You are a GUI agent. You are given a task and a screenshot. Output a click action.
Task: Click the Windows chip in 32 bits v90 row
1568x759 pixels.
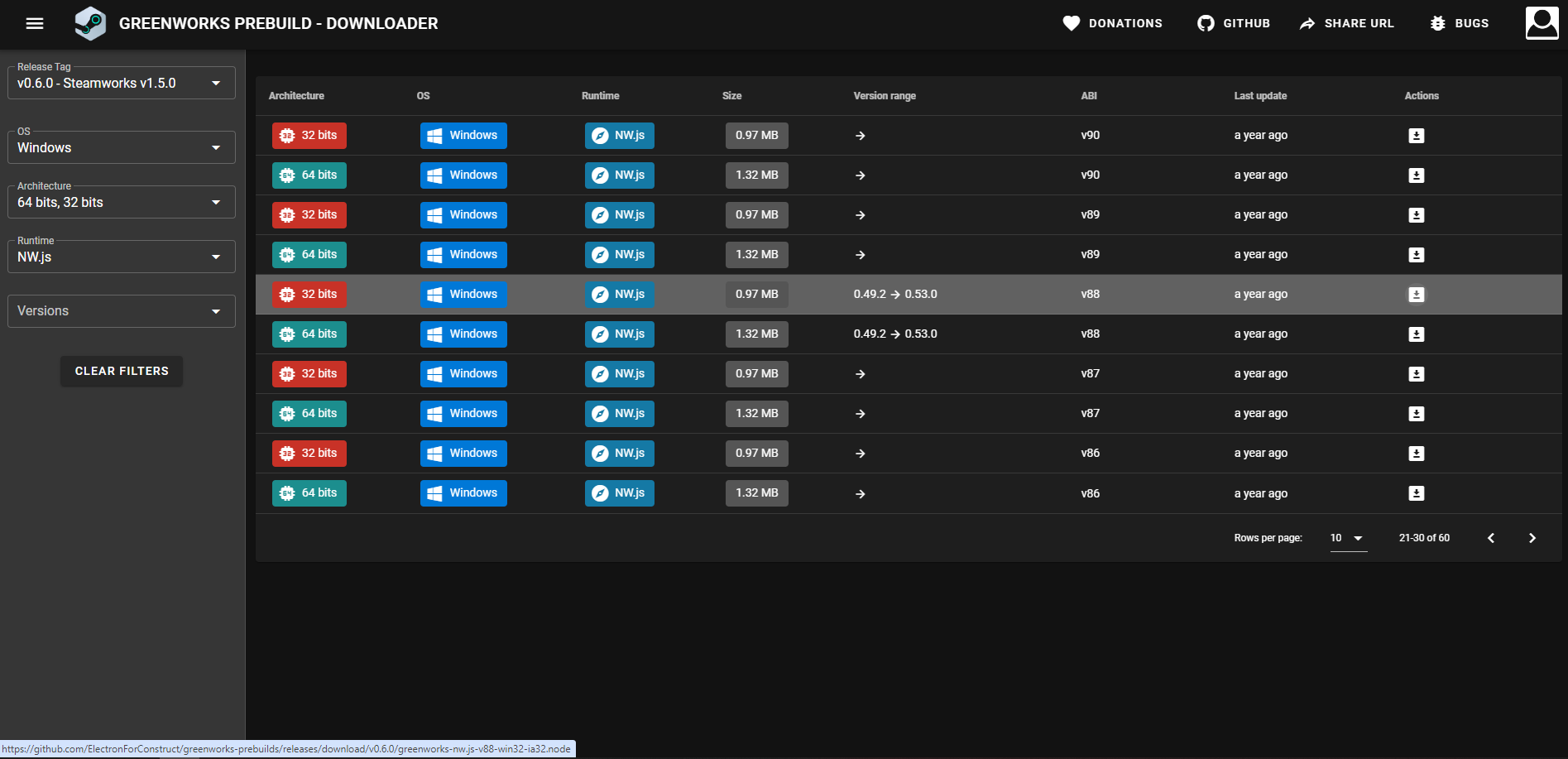point(463,136)
